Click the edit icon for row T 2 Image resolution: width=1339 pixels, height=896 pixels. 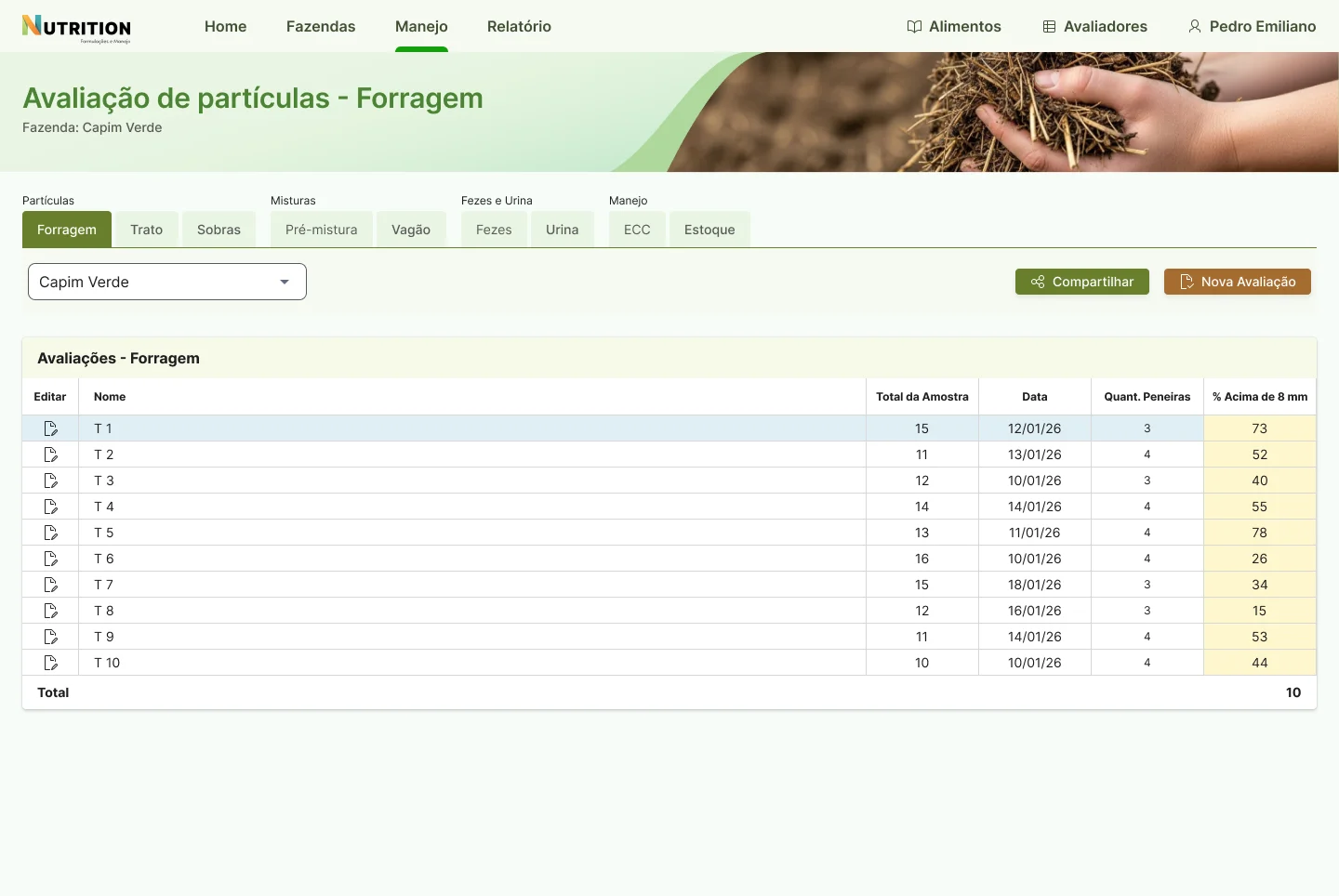coord(51,455)
